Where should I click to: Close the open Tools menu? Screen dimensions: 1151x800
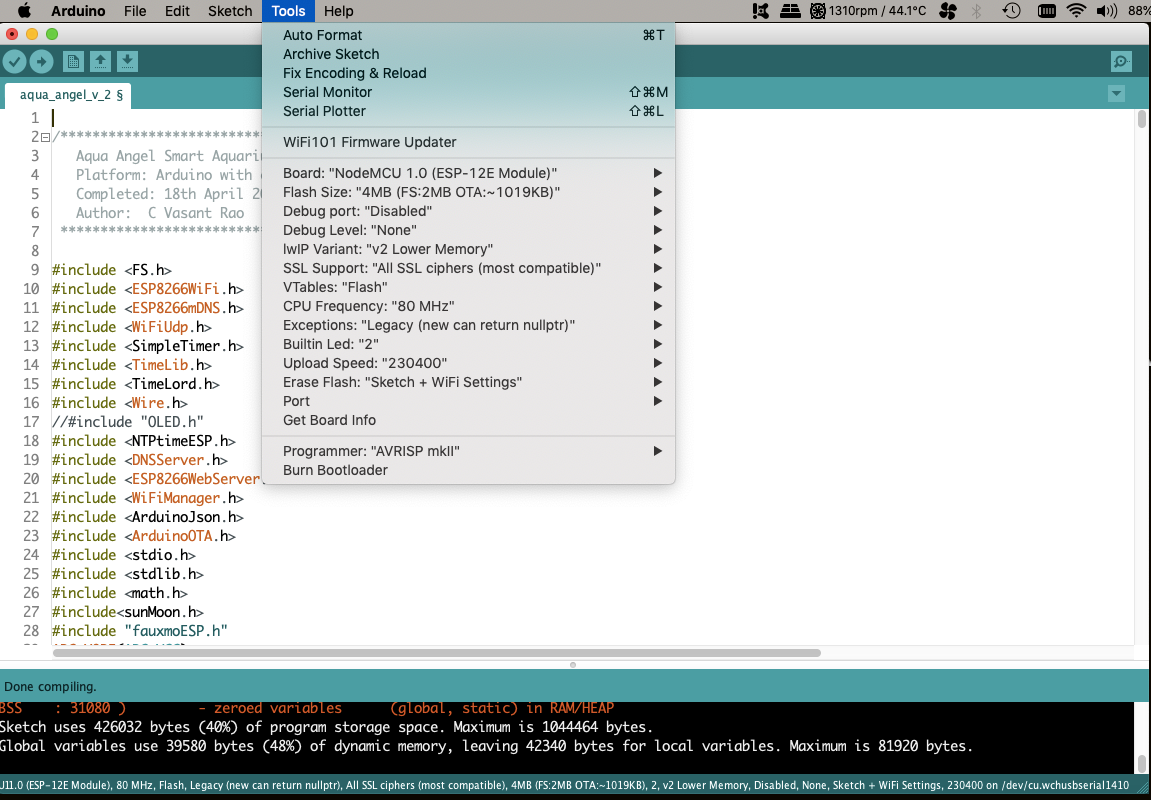click(288, 11)
